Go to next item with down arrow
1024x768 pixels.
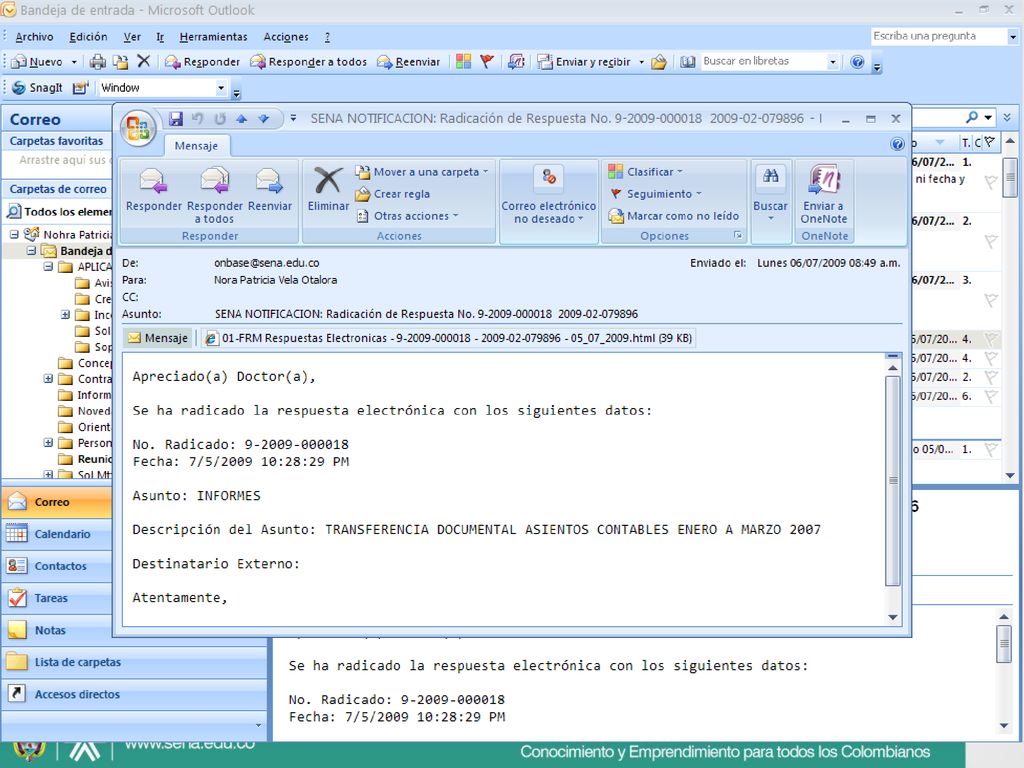point(264,118)
